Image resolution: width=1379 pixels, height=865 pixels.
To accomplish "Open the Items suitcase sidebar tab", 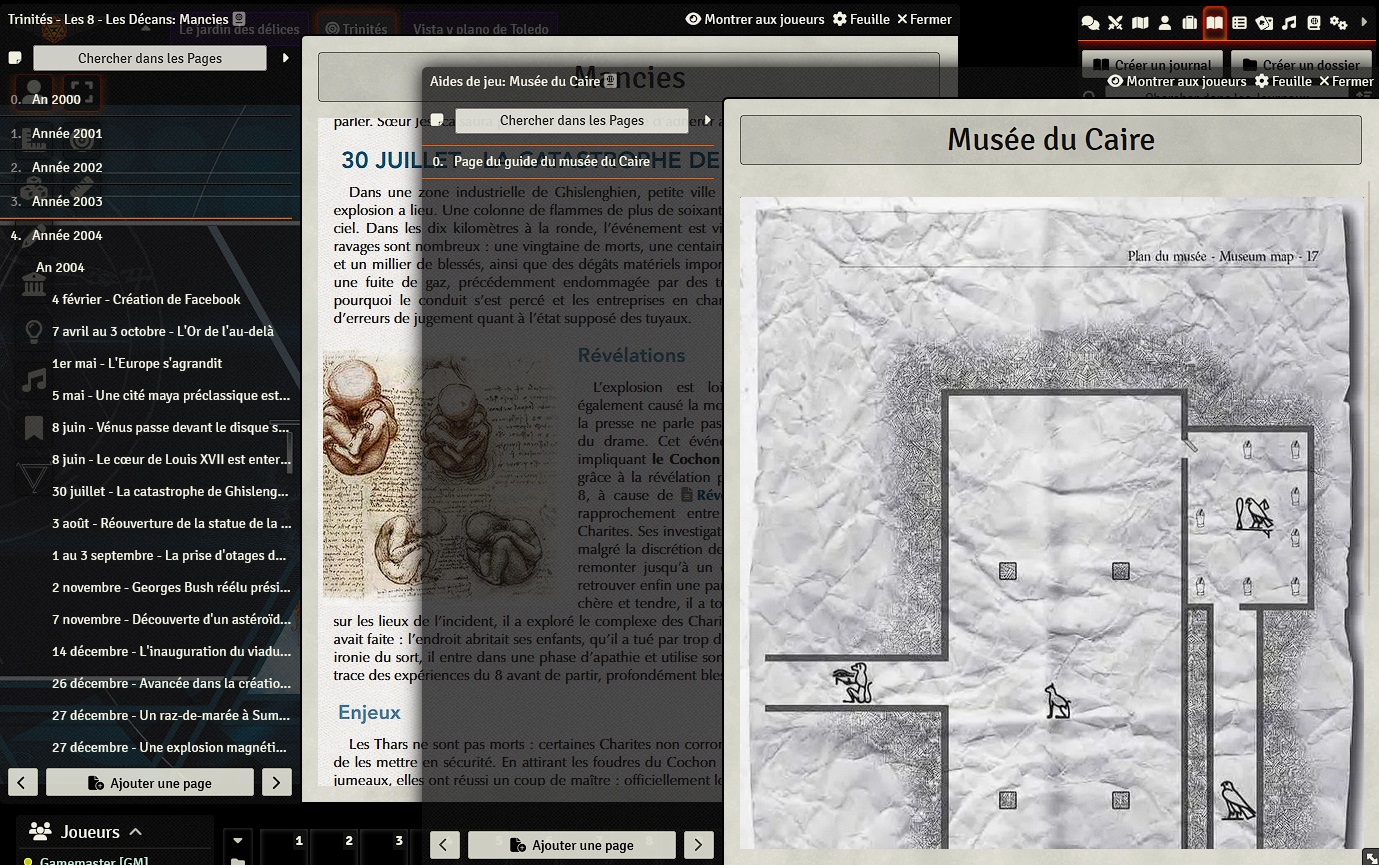I will 1189,23.
